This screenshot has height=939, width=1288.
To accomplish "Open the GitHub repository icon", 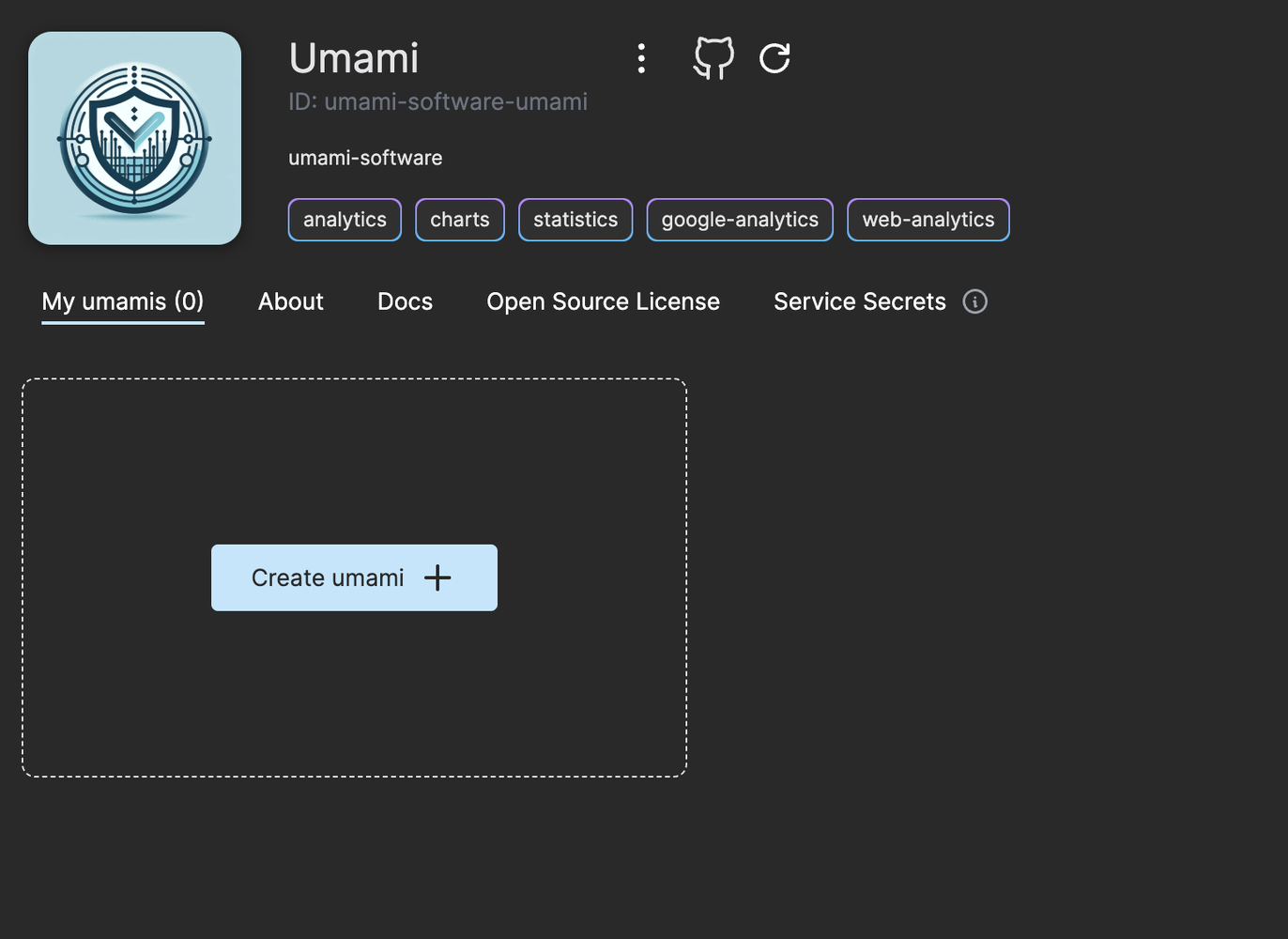I will coord(713,58).
